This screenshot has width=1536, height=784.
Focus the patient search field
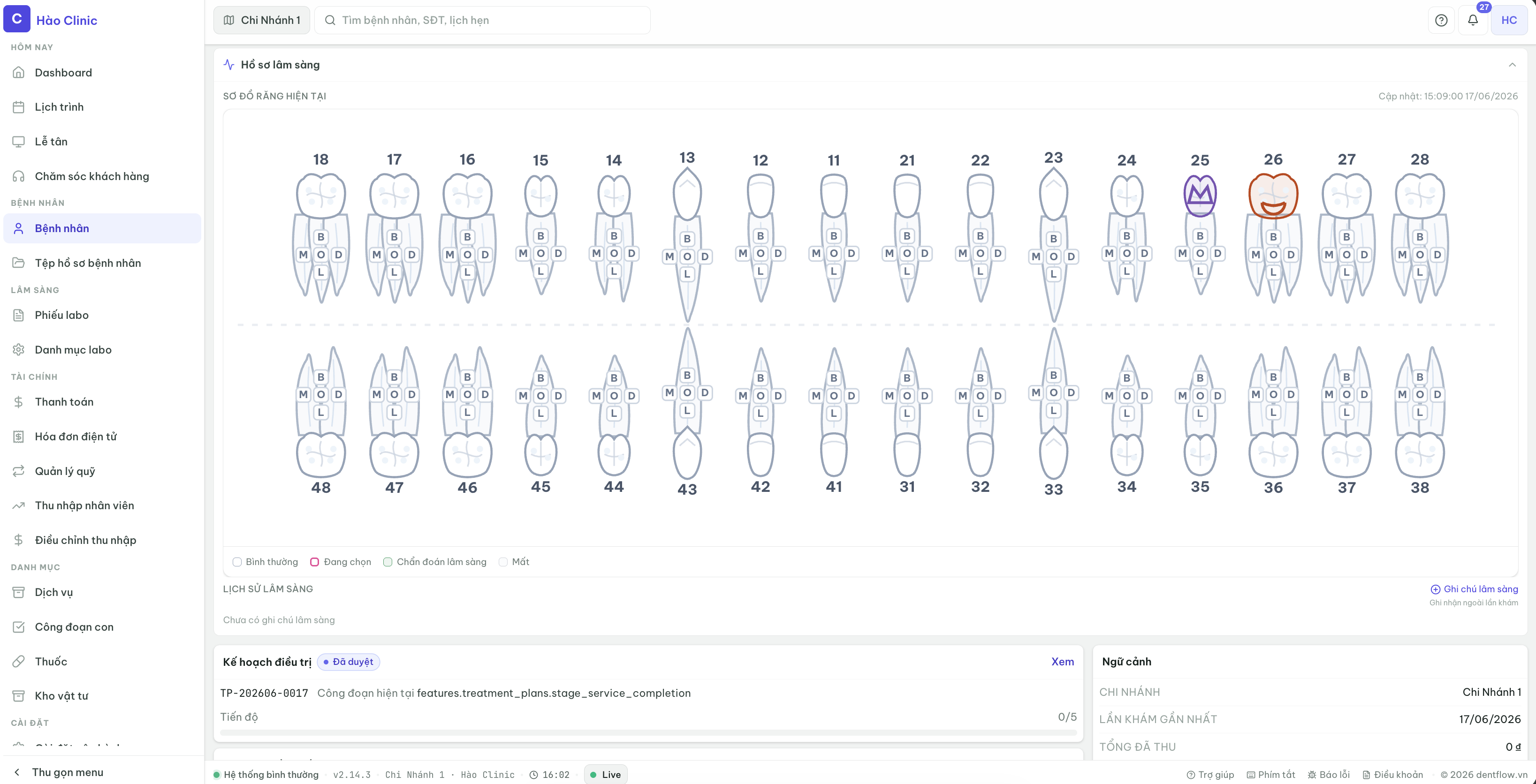coord(482,20)
